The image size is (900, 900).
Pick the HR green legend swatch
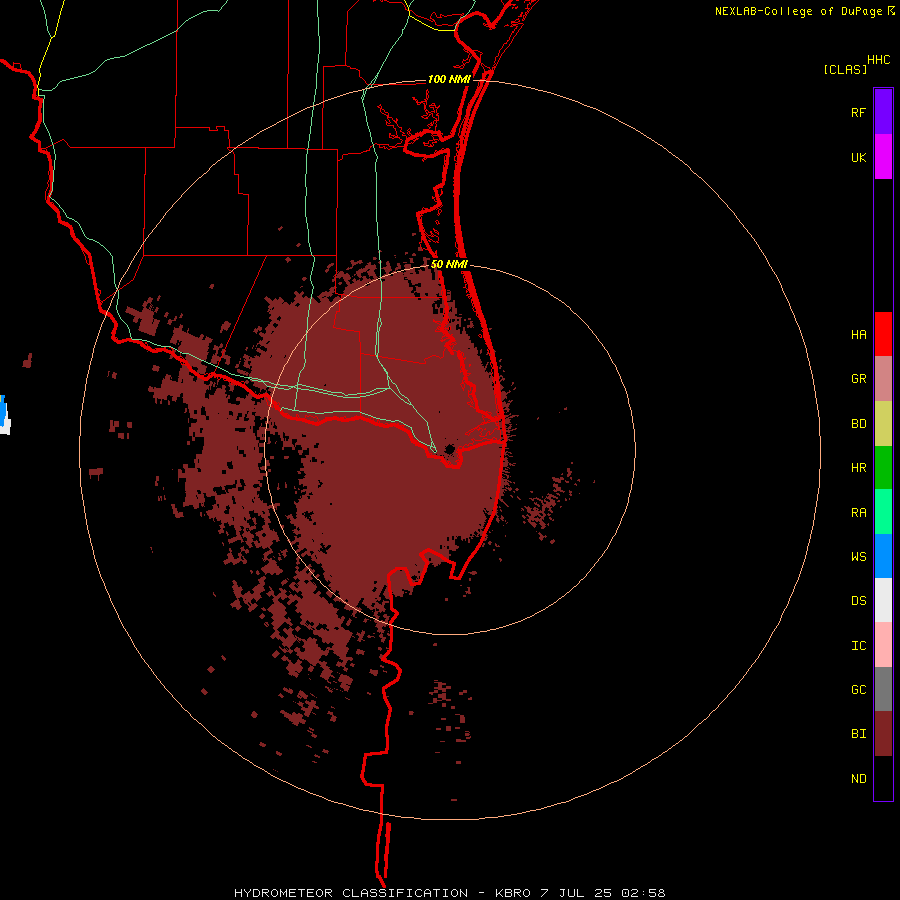click(883, 467)
